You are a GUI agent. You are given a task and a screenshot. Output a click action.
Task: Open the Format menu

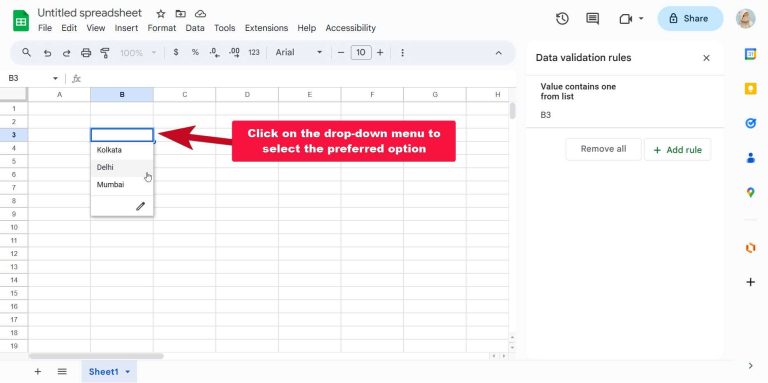(x=162, y=28)
